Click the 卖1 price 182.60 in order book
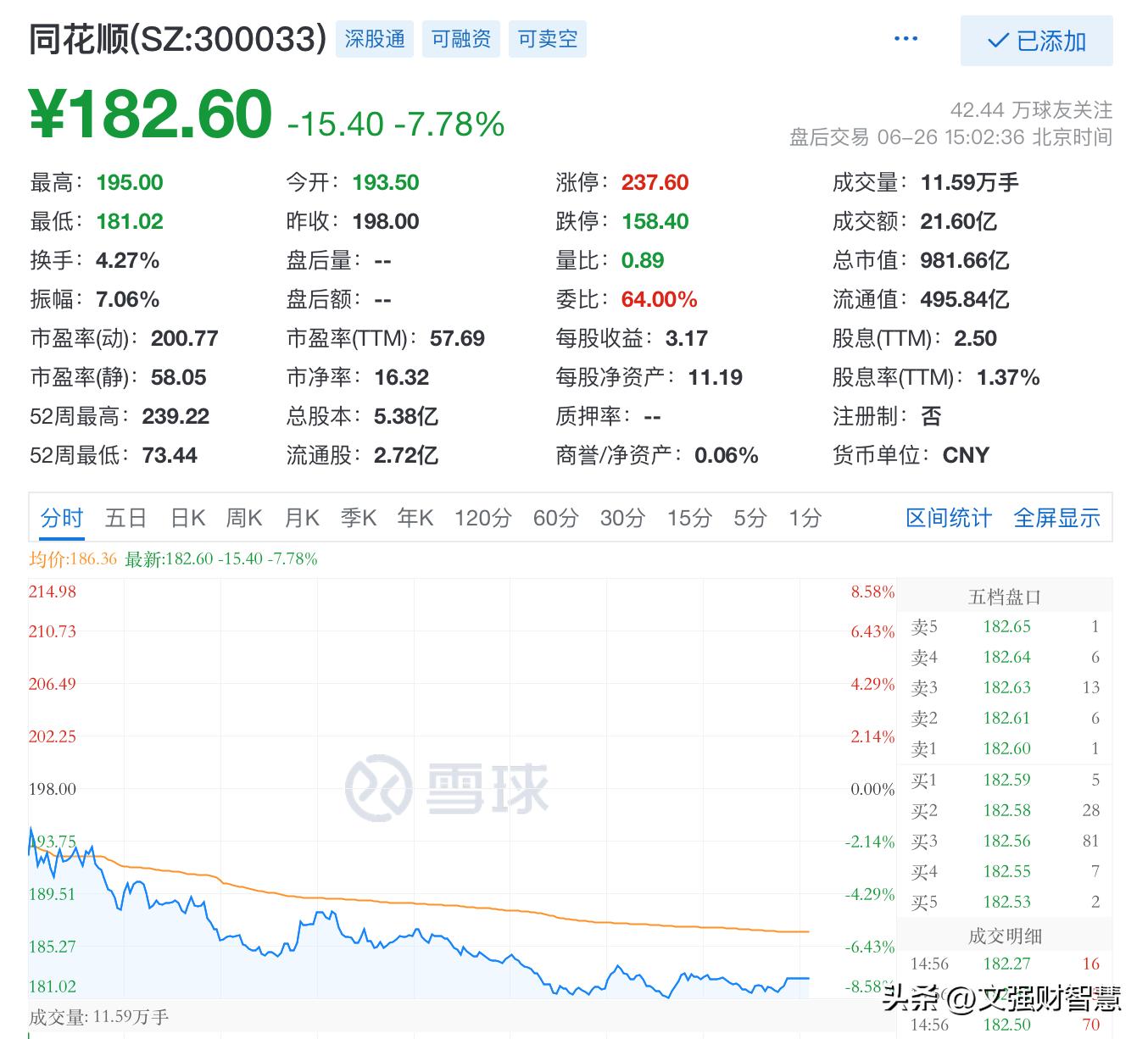 coord(1007,748)
